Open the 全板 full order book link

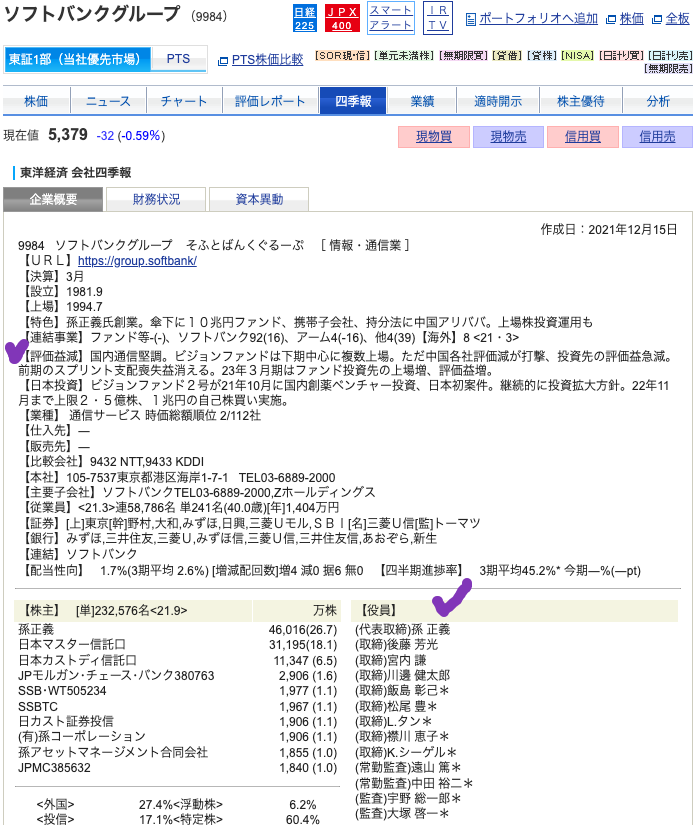click(x=677, y=19)
